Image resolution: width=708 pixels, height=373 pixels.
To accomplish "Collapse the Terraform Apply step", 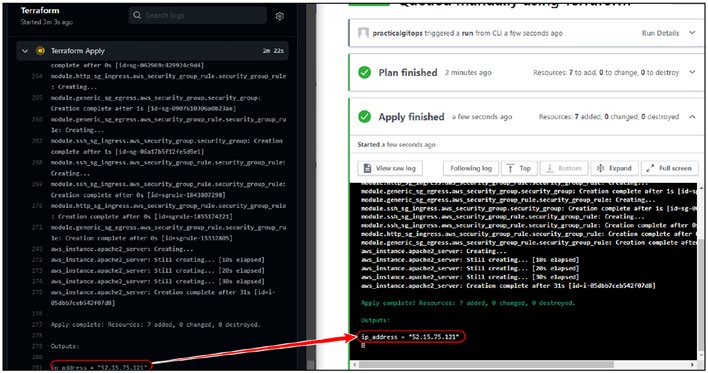I will coord(25,51).
